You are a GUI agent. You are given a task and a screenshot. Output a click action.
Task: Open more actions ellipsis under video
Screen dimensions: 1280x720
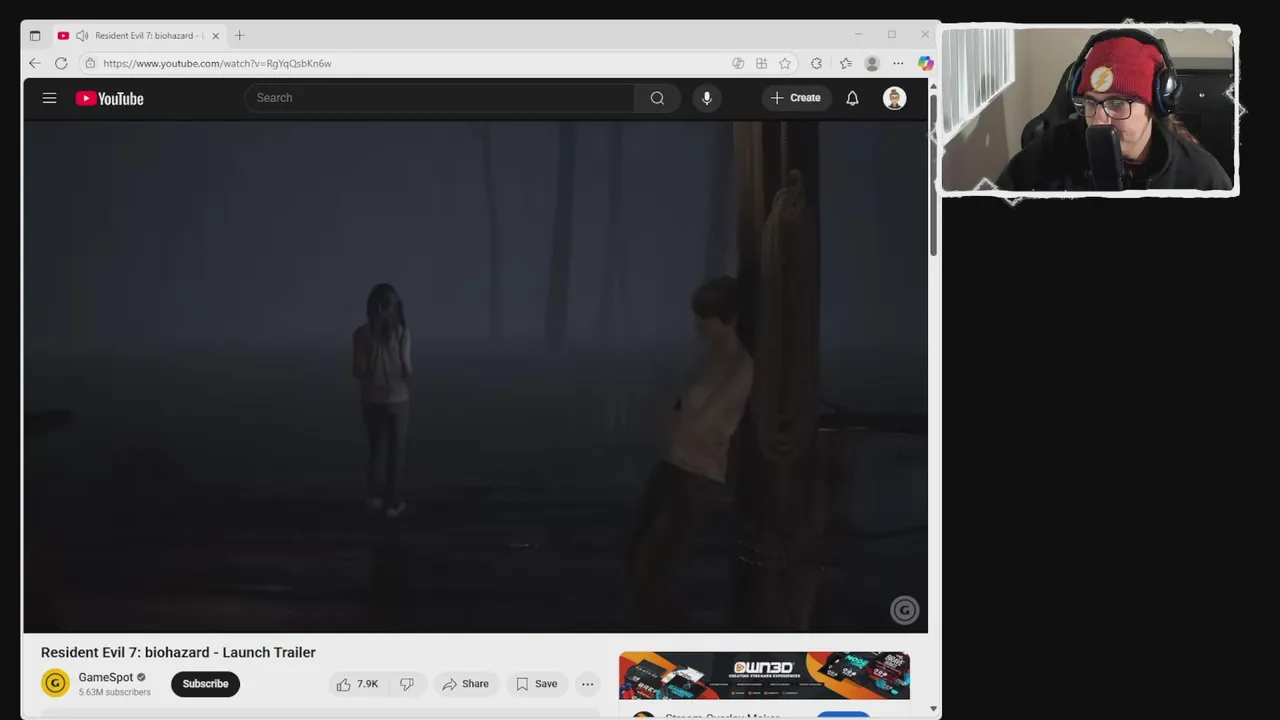point(588,684)
